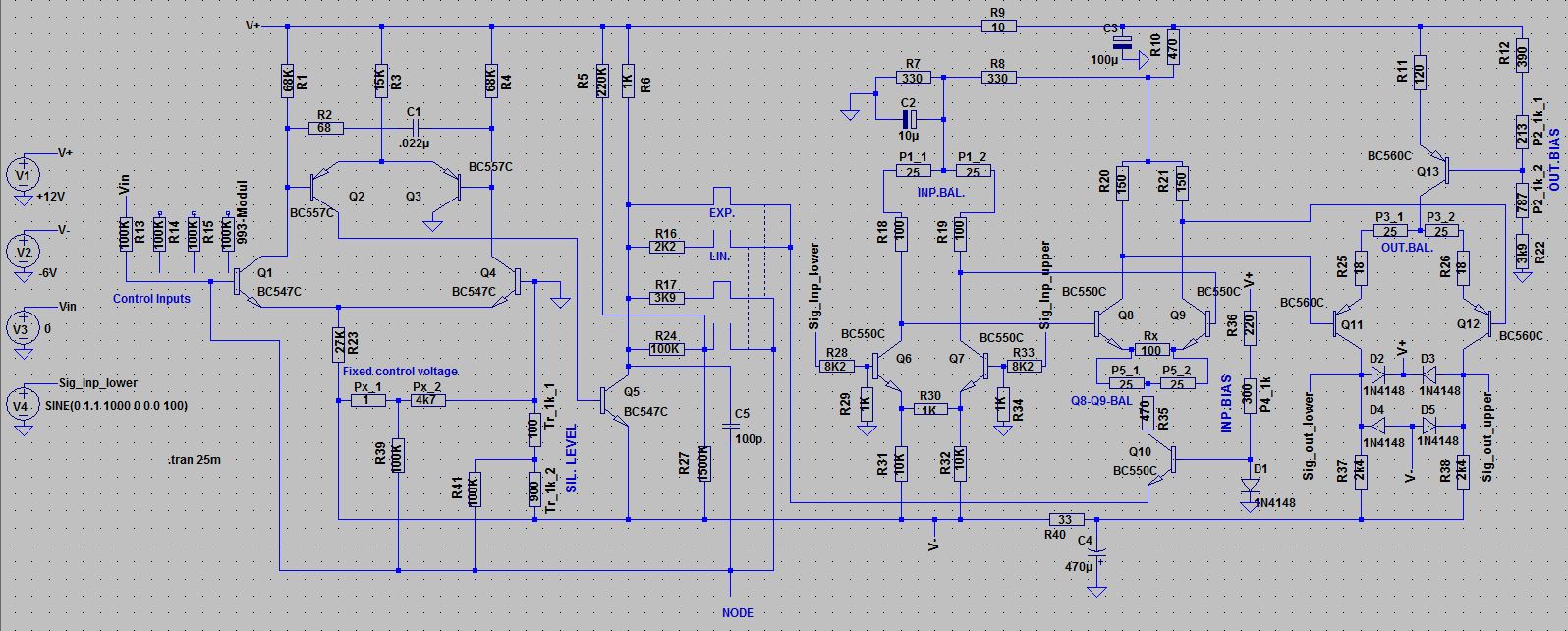
Task: Click the Rx 100 resistor between Q8 and Q9
Action: [1151, 350]
